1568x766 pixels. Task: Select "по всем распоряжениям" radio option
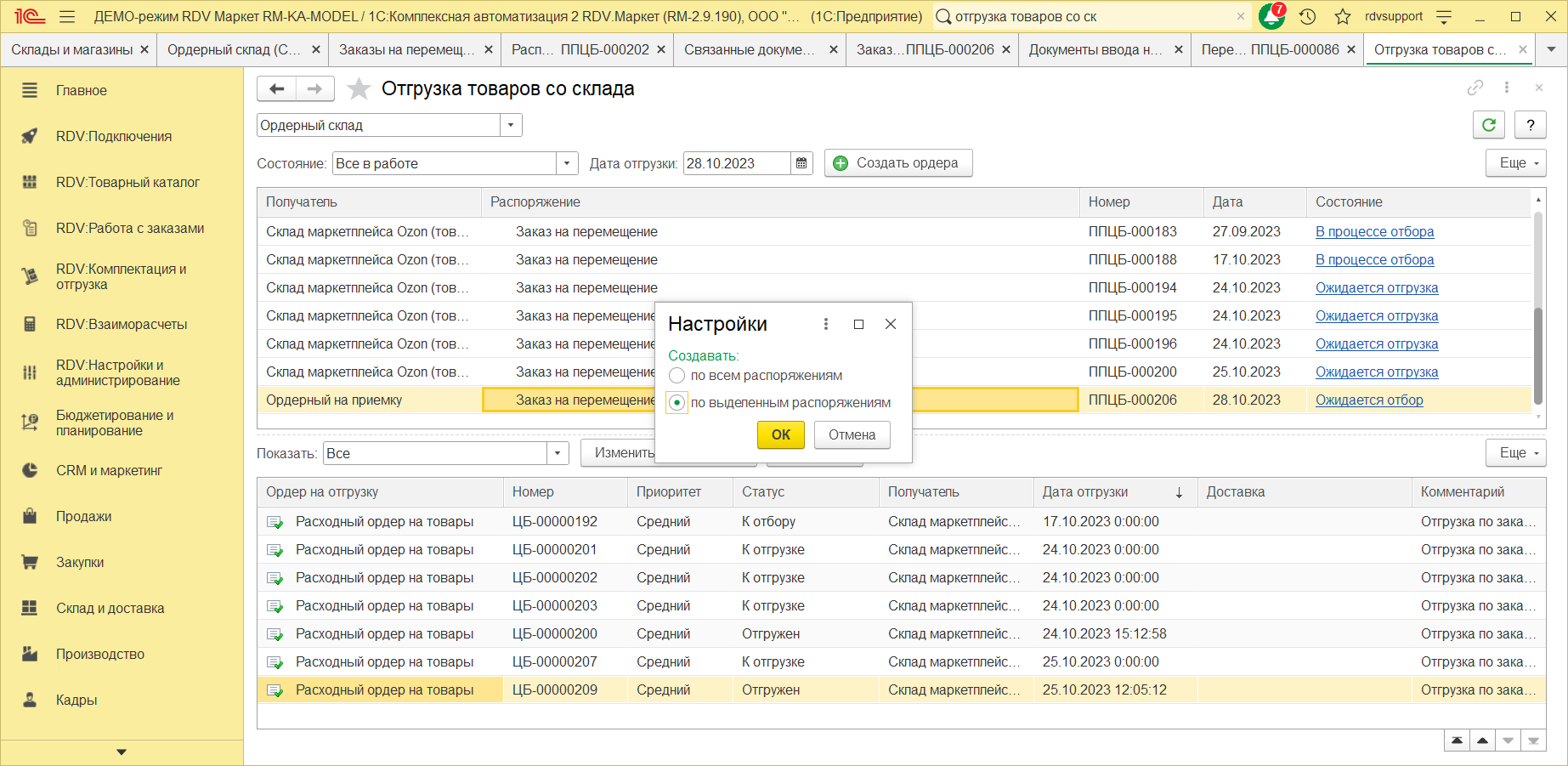point(677,376)
